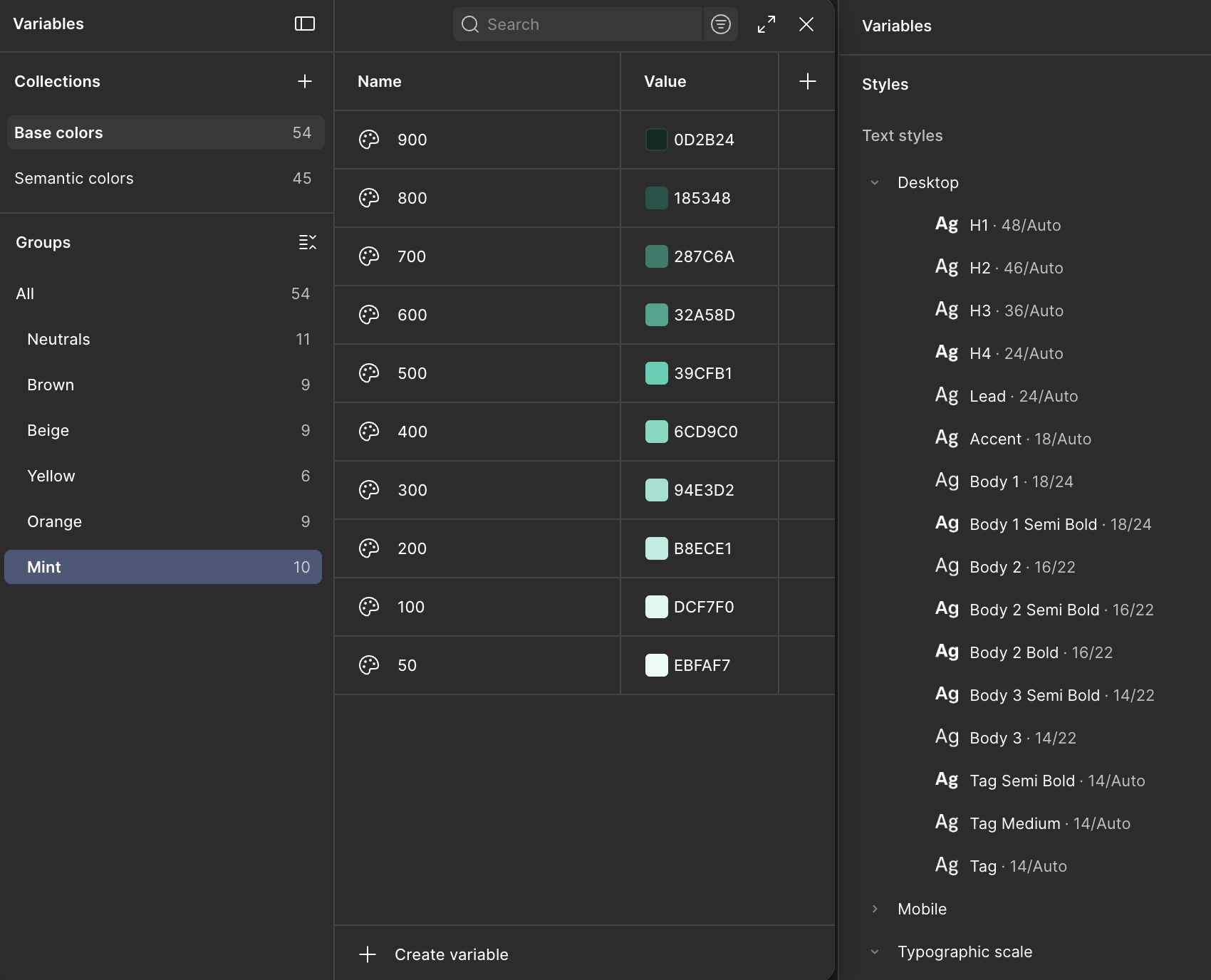Click the palette icon for variable 800
1211x980 pixels.
coord(369,198)
